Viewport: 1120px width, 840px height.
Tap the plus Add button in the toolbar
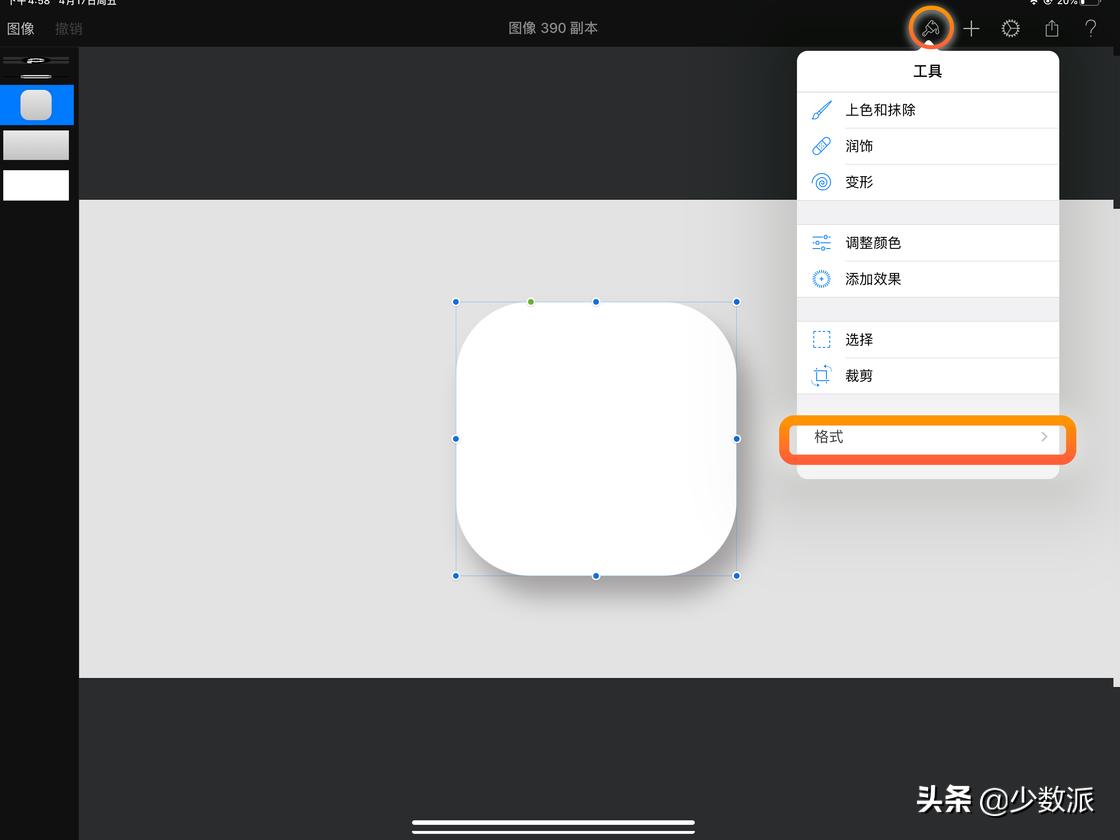[x=971, y=29]
